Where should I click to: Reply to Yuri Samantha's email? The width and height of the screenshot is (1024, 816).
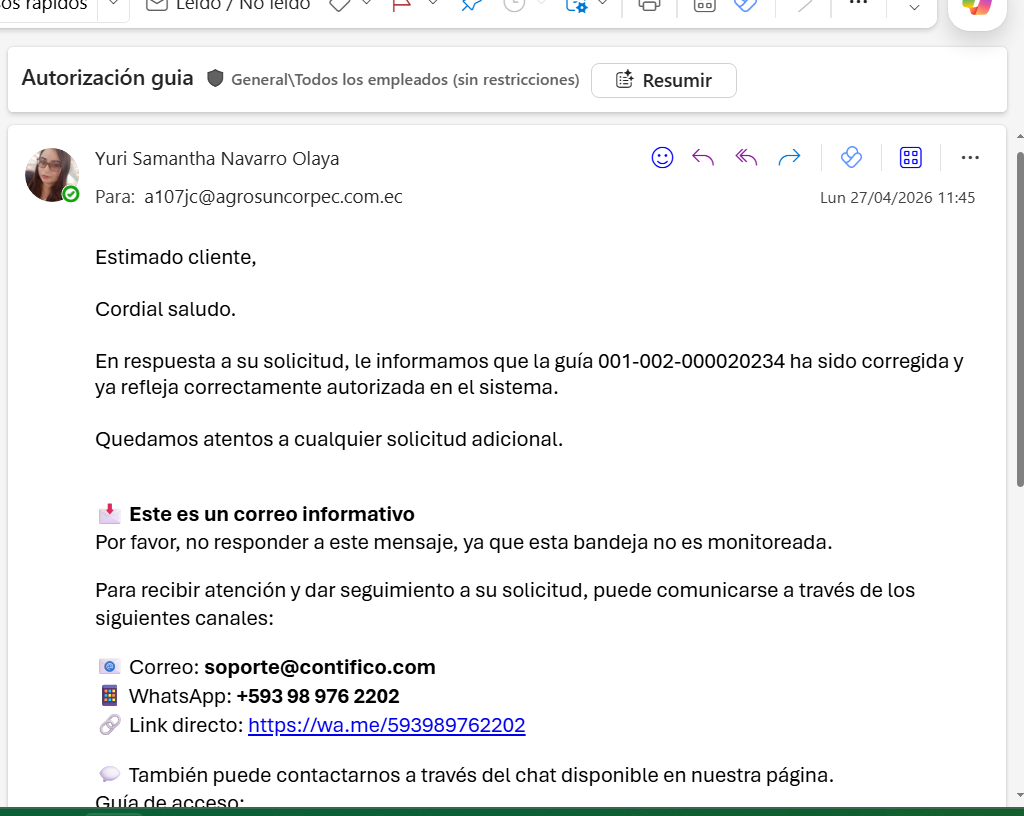703,157
